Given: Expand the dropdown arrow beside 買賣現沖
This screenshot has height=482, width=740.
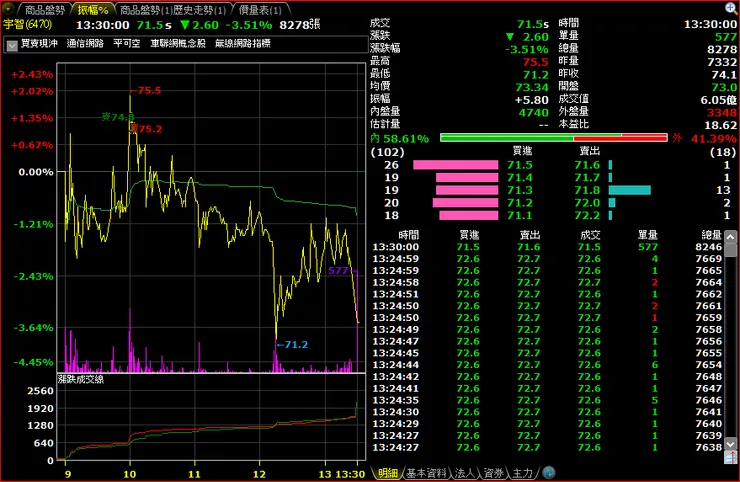Looking at the screenshot, I should tap(12, 45).
